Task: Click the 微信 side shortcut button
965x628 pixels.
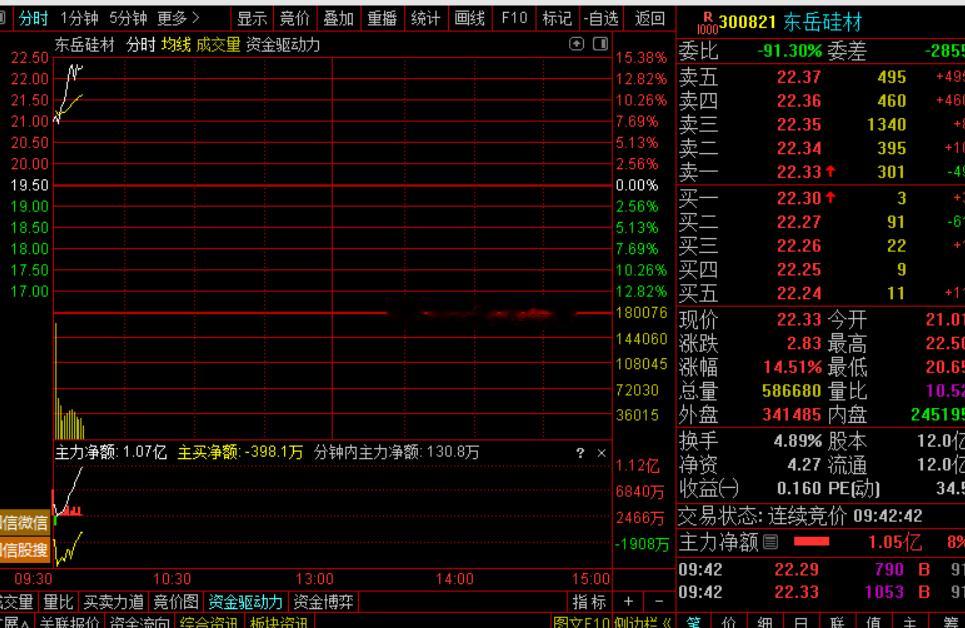Action: pos(23,522)
